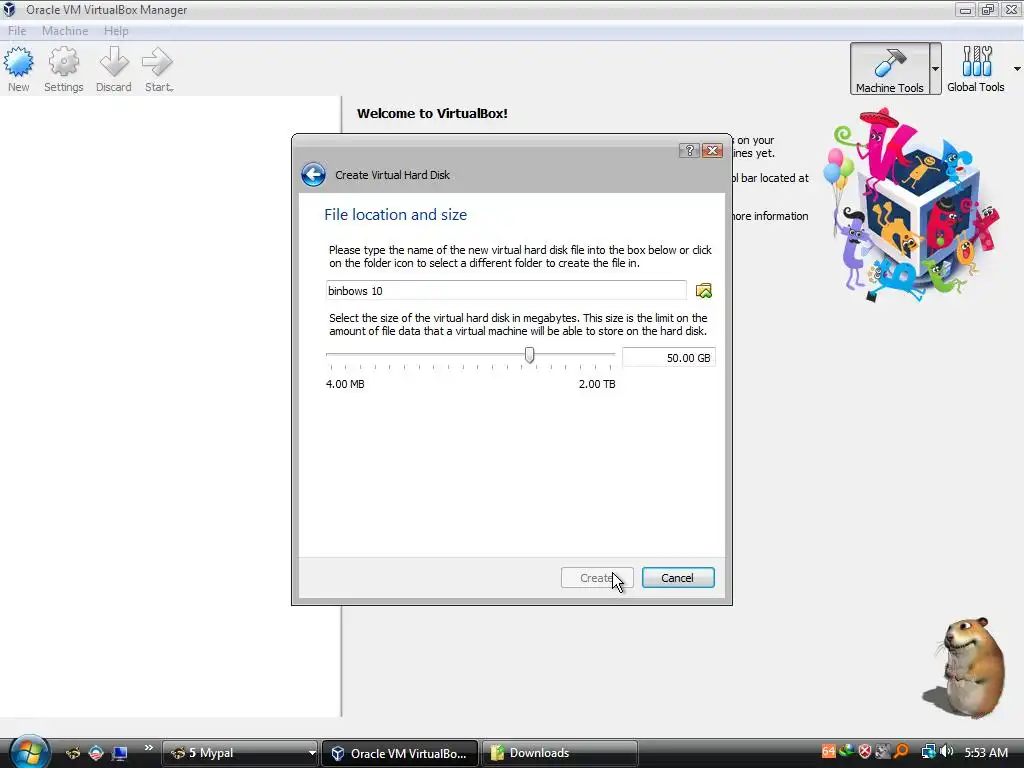Click the network tray icon
The width and height of the screenshot is (1024, 768).
[928, 752]
